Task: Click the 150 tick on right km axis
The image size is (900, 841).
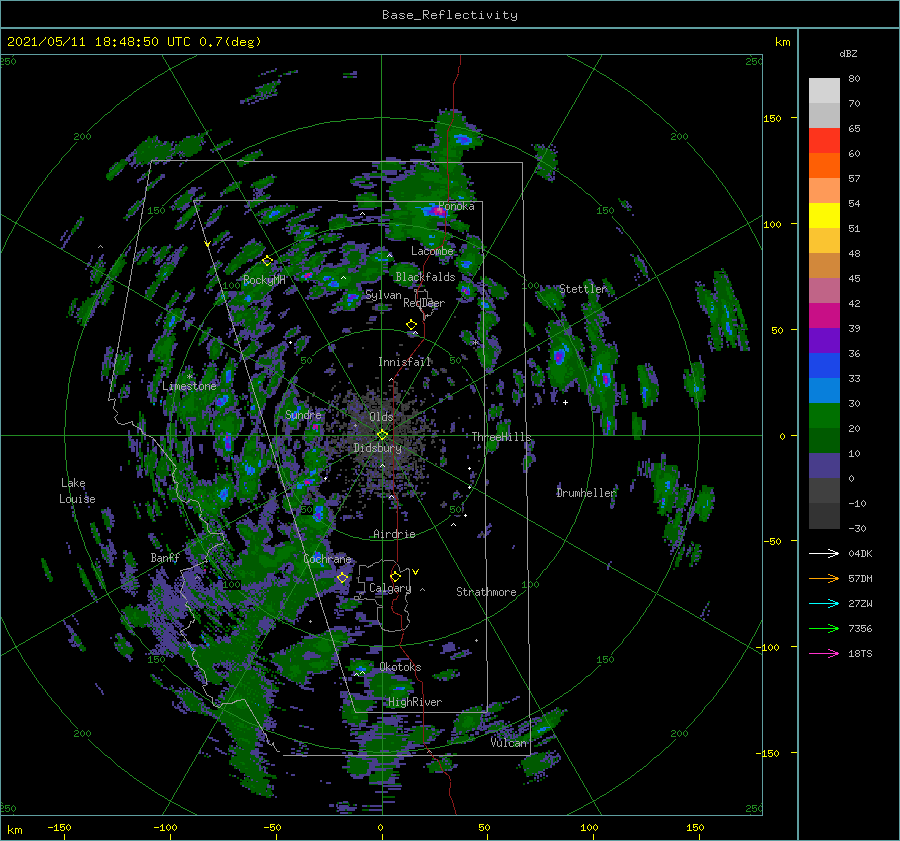Action: pyautogui.click(x=772, y=118)
